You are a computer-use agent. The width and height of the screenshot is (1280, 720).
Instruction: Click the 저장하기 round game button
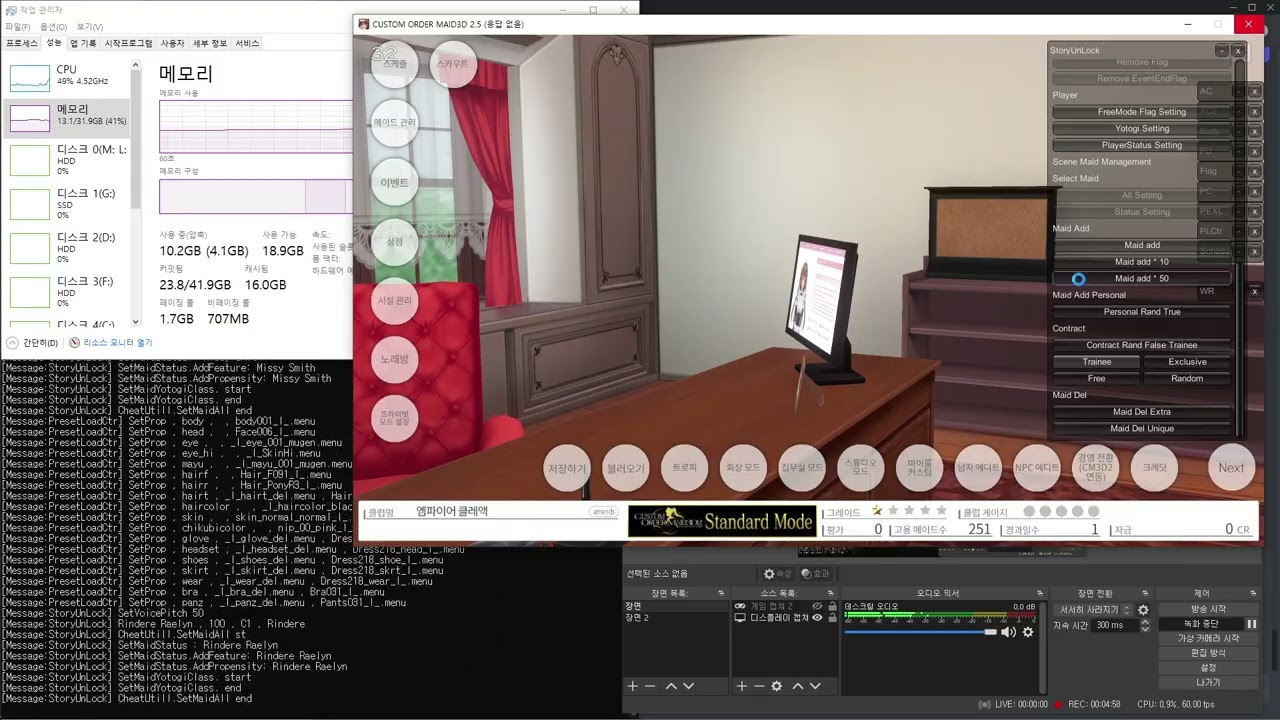tap(567, 468)
